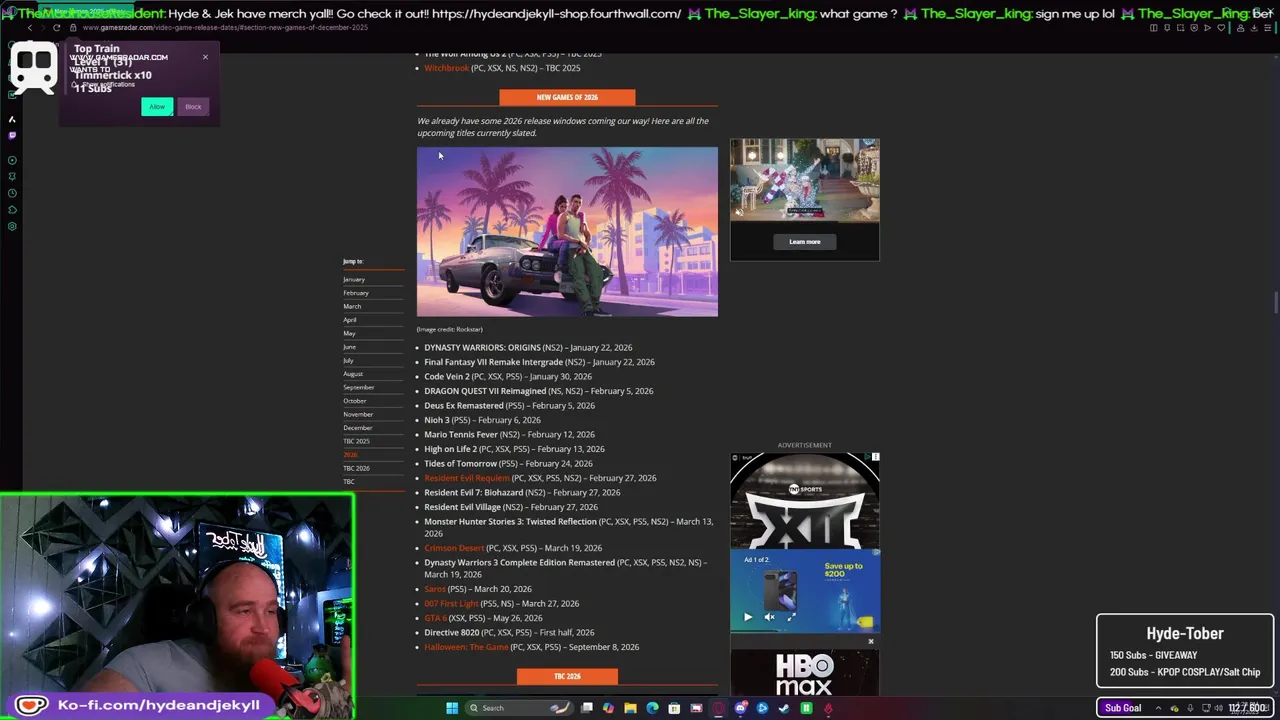The height and width of the screenshot is (720, 1280).
Task: Open Copilot from the taskbar
Action: tap(608, 708)
